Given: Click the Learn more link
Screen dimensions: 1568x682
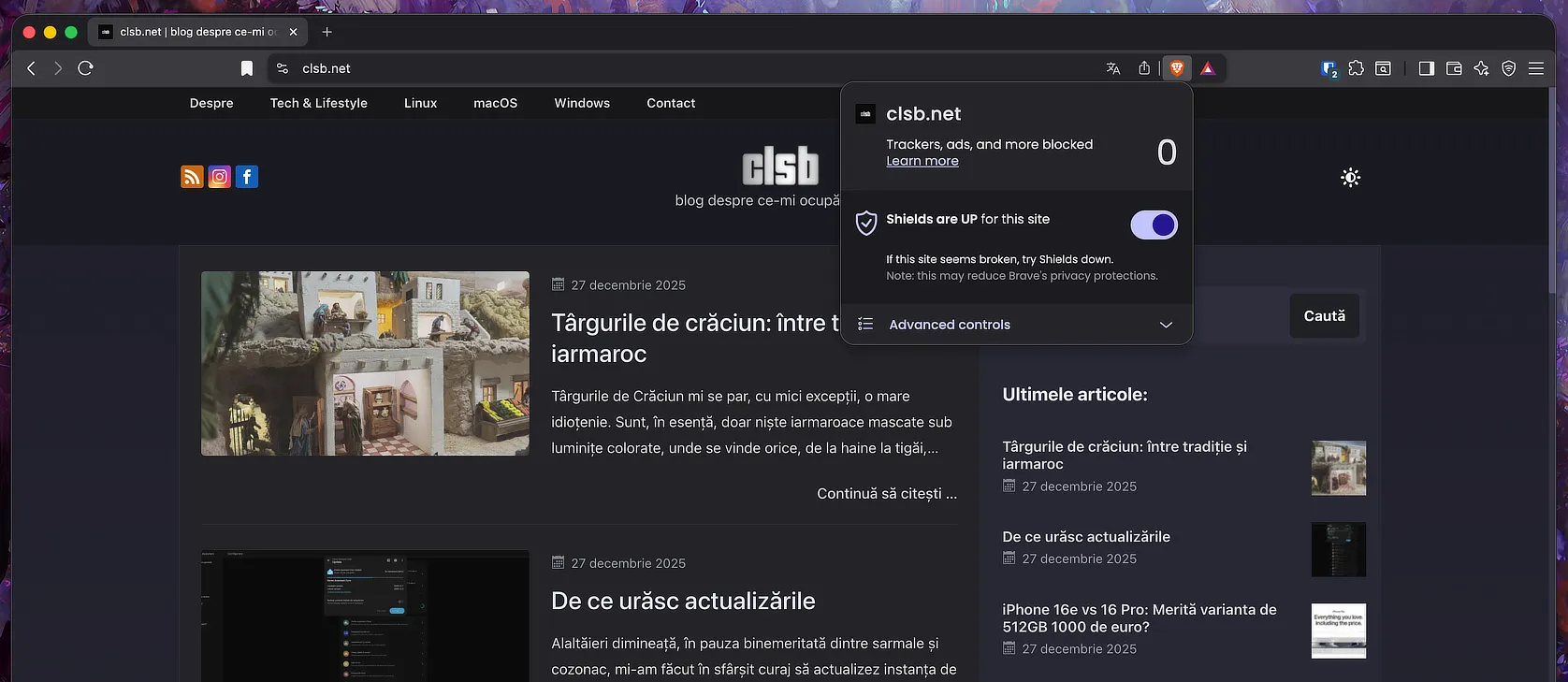Looking at the screenshot, I should click(922, 161).
